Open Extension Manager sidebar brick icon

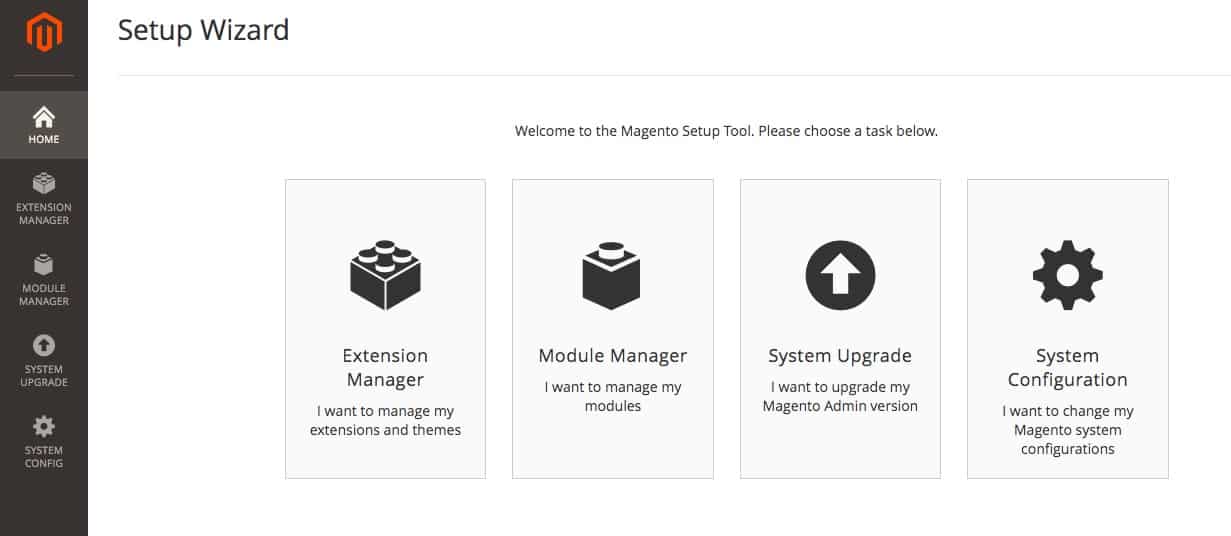(44, 184)
